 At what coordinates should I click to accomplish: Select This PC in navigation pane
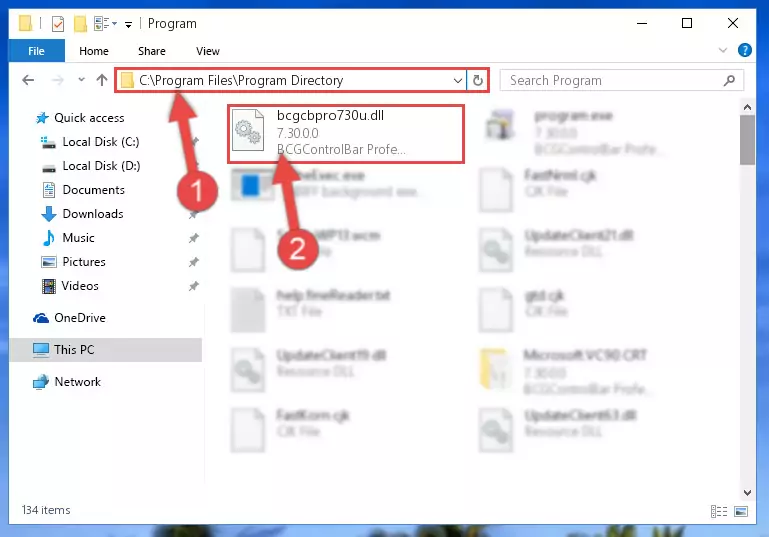[x=105, y=350]
